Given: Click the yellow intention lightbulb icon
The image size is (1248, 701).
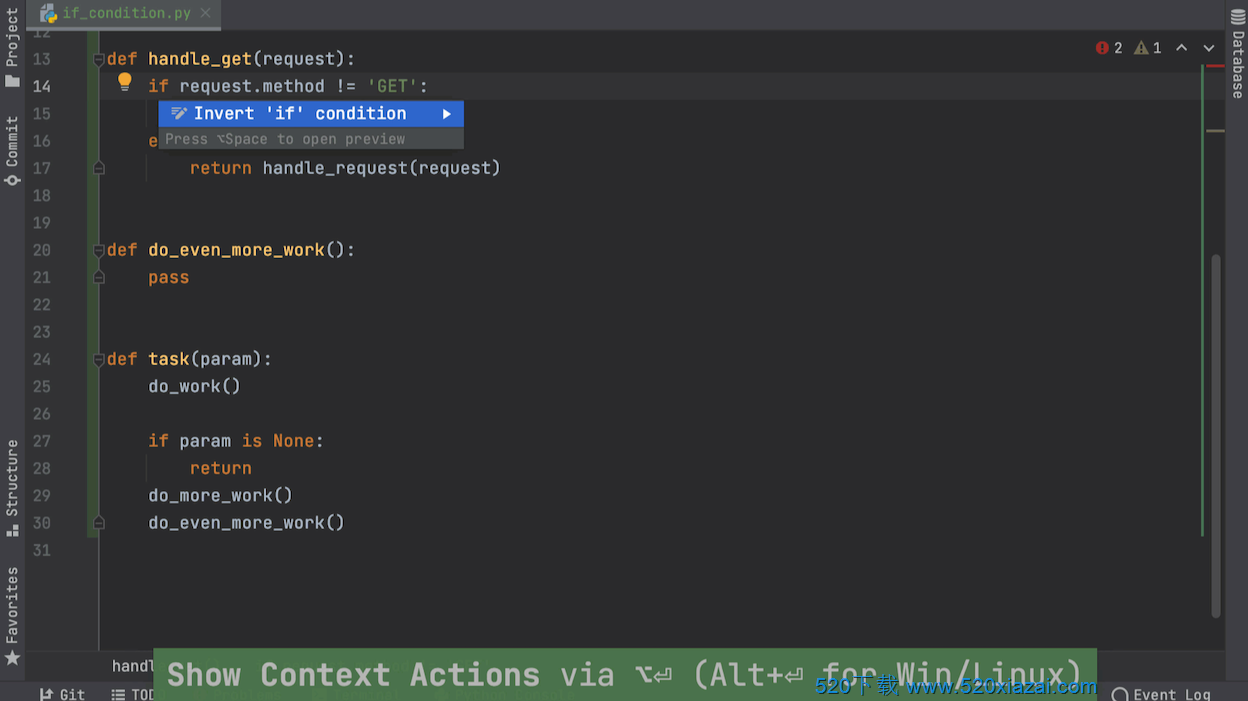Looking at the screenshot, I should (125, 82).
